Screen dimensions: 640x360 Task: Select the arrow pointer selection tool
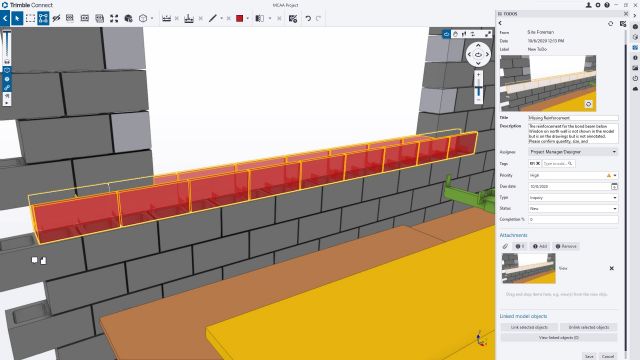[17, 18]
